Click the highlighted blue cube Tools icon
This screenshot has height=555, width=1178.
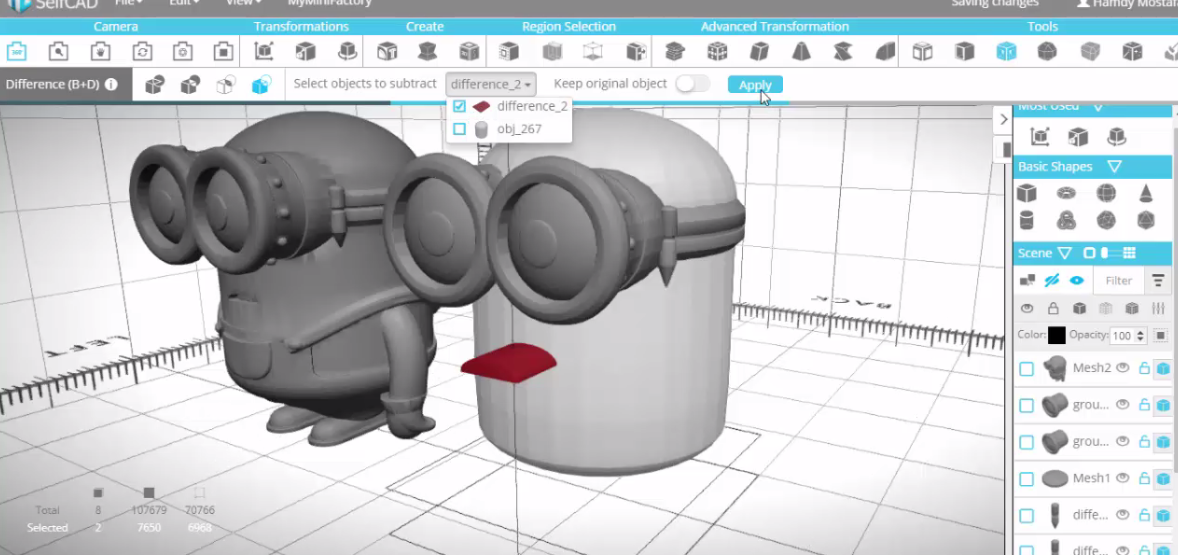click(x=1006, y=52)
